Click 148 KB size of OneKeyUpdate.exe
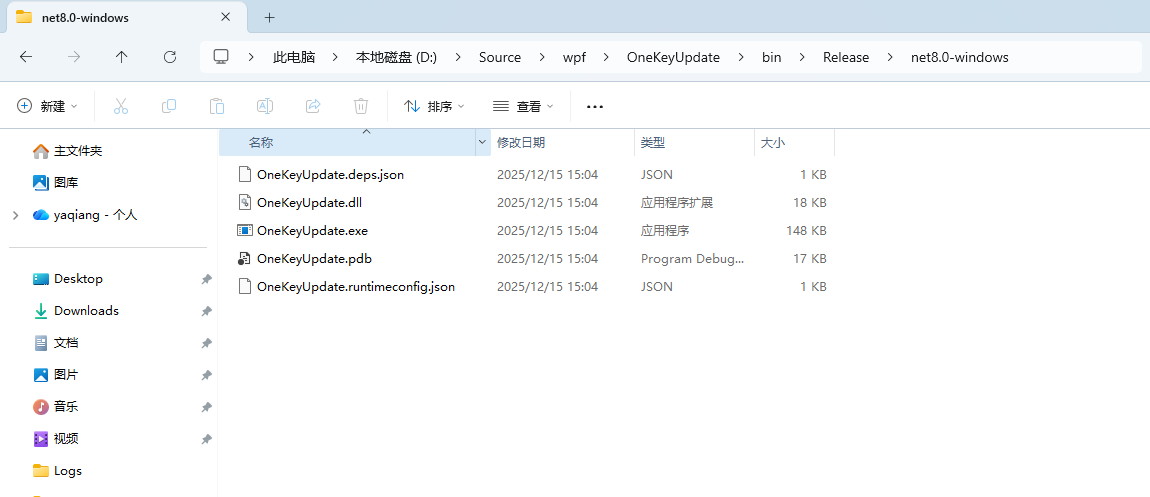 point(806,230)
